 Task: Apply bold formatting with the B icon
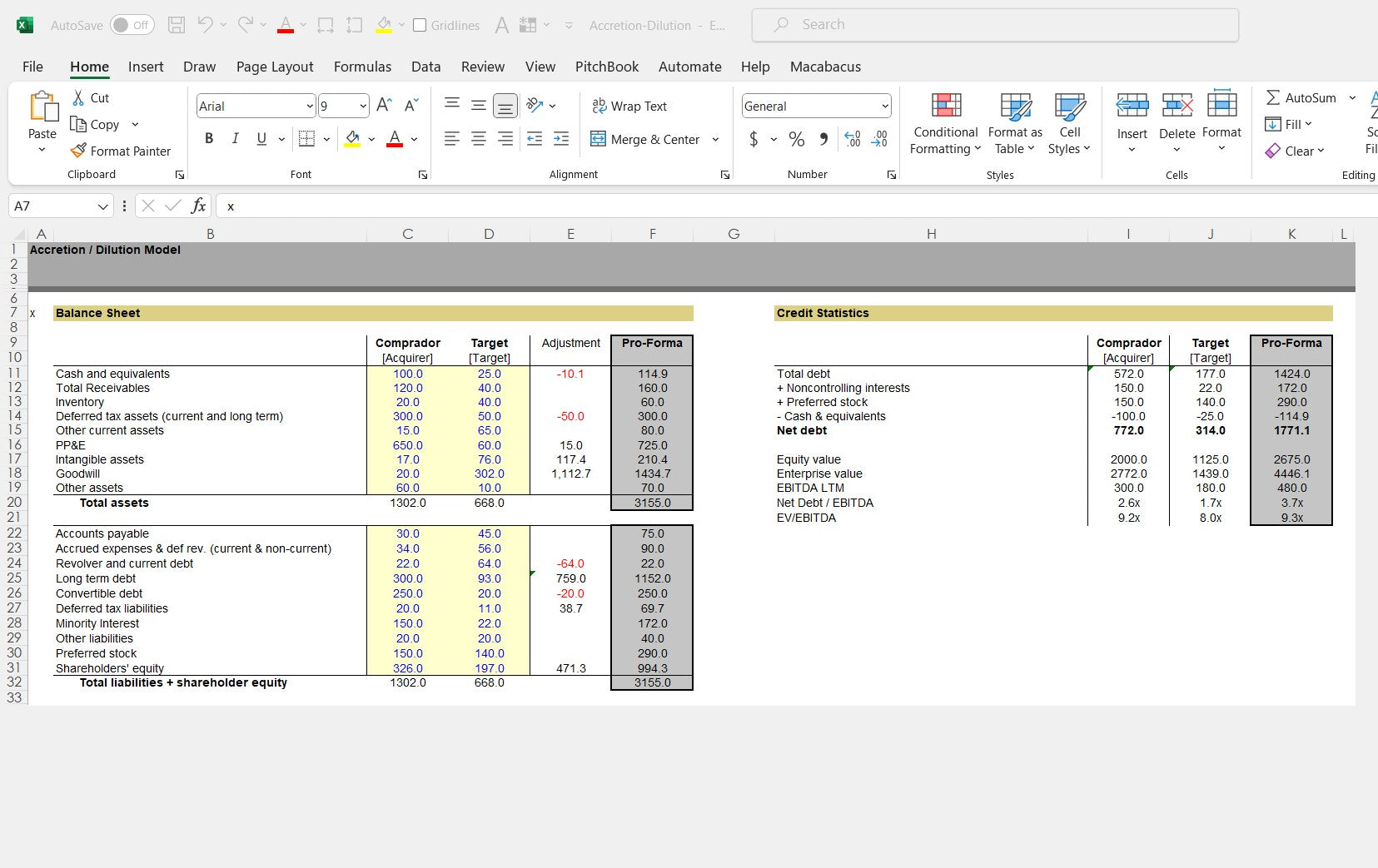[x=209, y=139]
